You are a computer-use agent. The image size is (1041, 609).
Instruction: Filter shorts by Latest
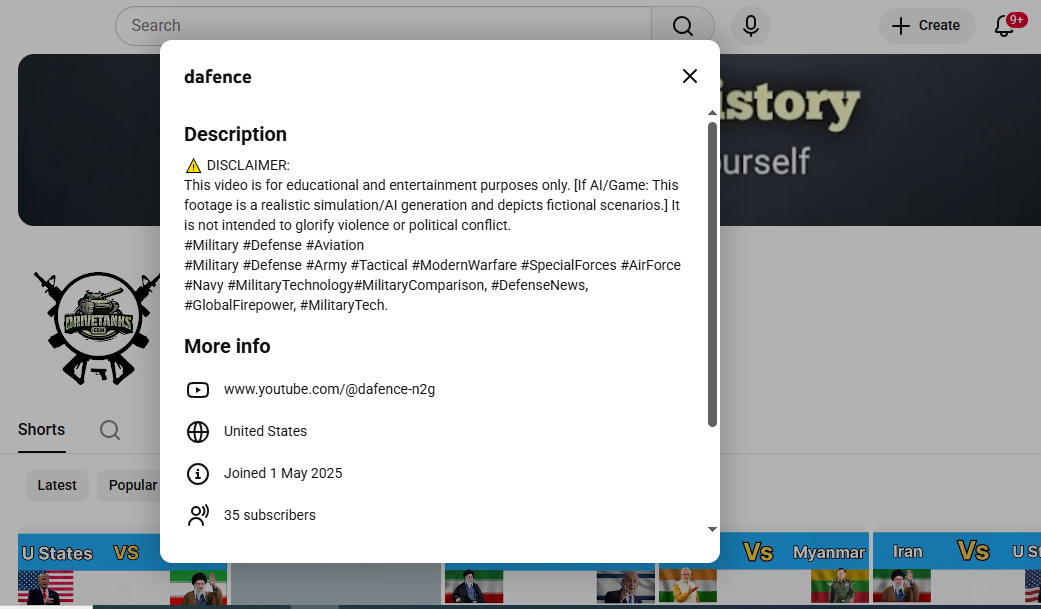click(57, 485)
